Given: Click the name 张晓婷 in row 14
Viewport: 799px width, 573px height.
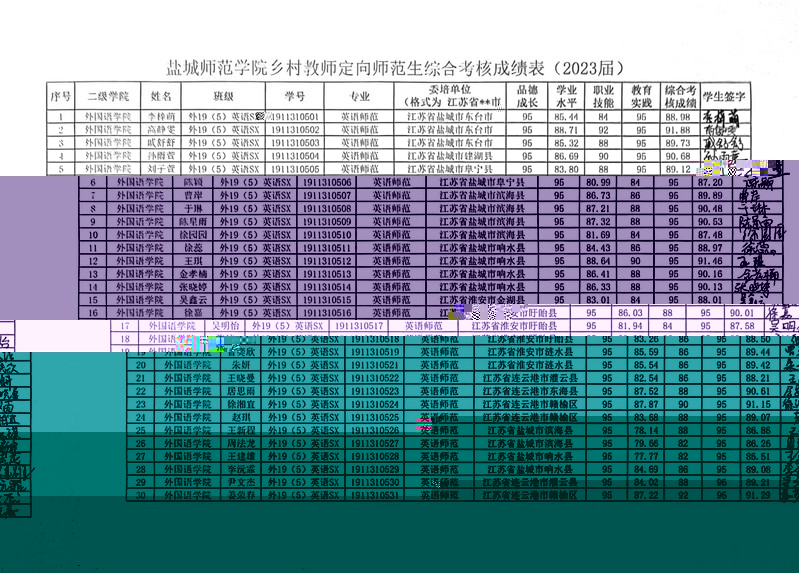Looking at the screenshot, I should point(193,287).
